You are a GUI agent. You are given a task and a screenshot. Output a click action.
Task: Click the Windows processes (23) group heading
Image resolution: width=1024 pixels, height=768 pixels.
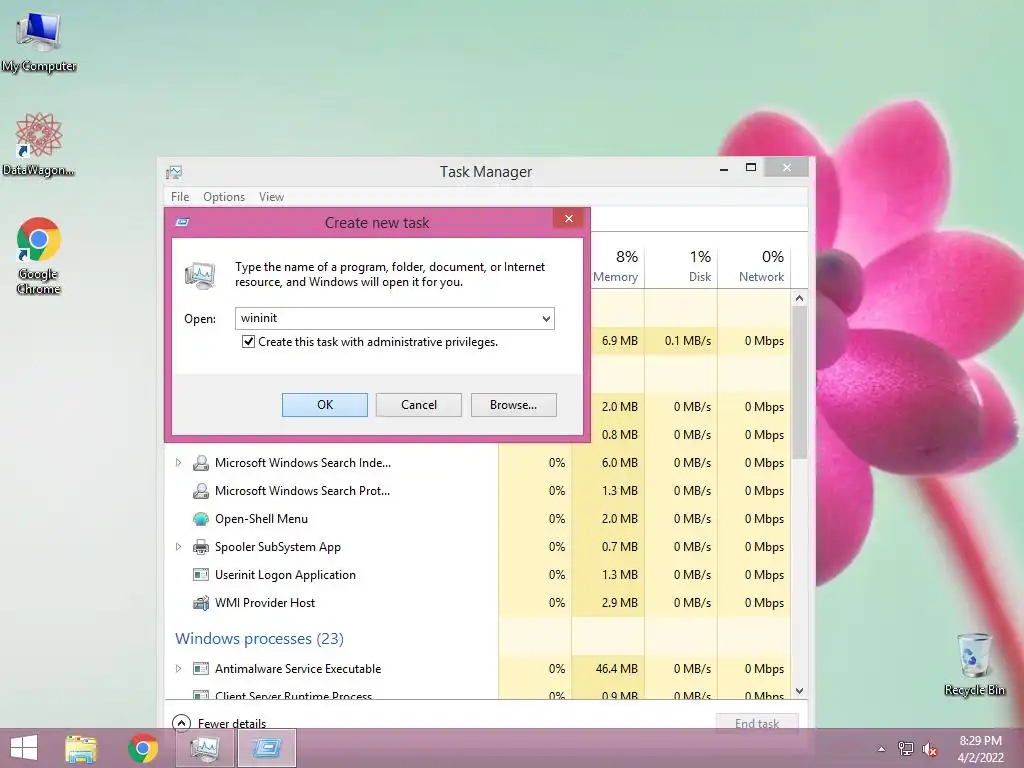tap(259, 639)
